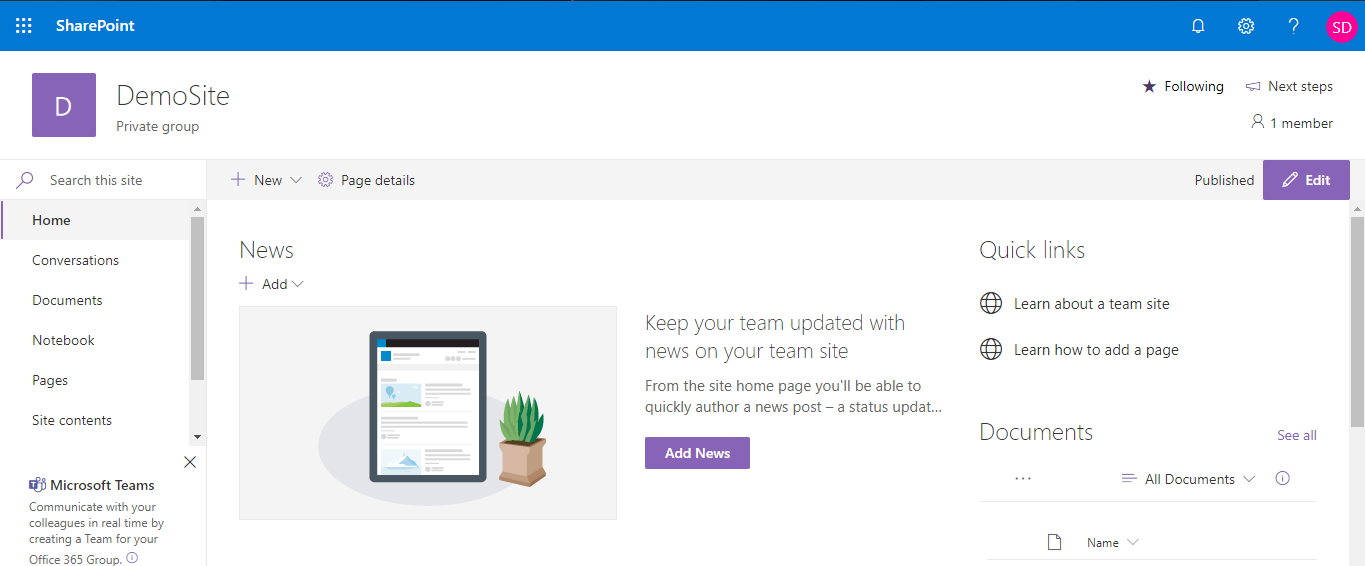The height and width of the screenshot is (566, 1365).
Task: Click the DemoSite site title
Action: coord(173,96)
